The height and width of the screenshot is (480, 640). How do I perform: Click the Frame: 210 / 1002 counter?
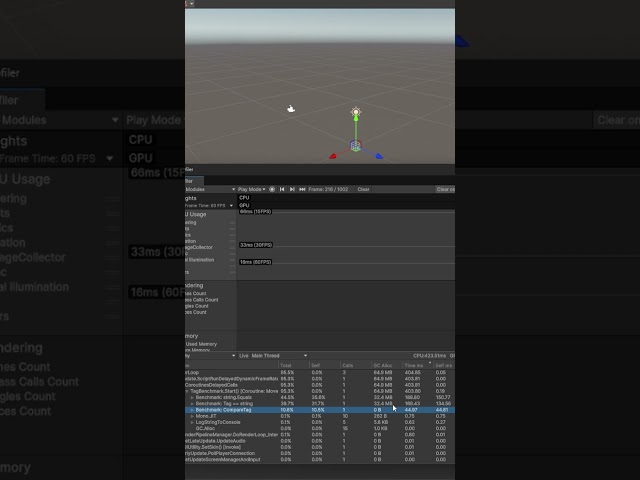pos(329,189)
